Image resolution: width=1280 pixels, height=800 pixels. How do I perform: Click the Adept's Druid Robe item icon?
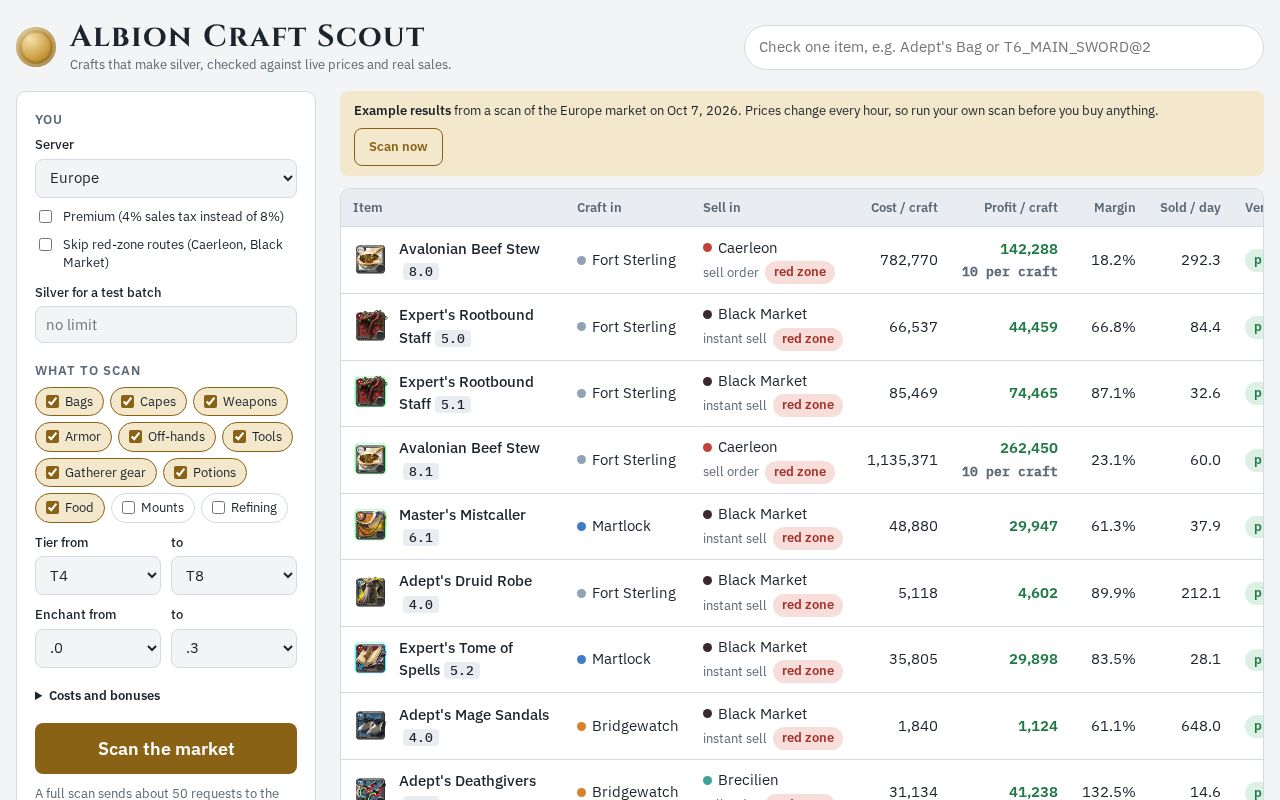[x=371, y=593]
